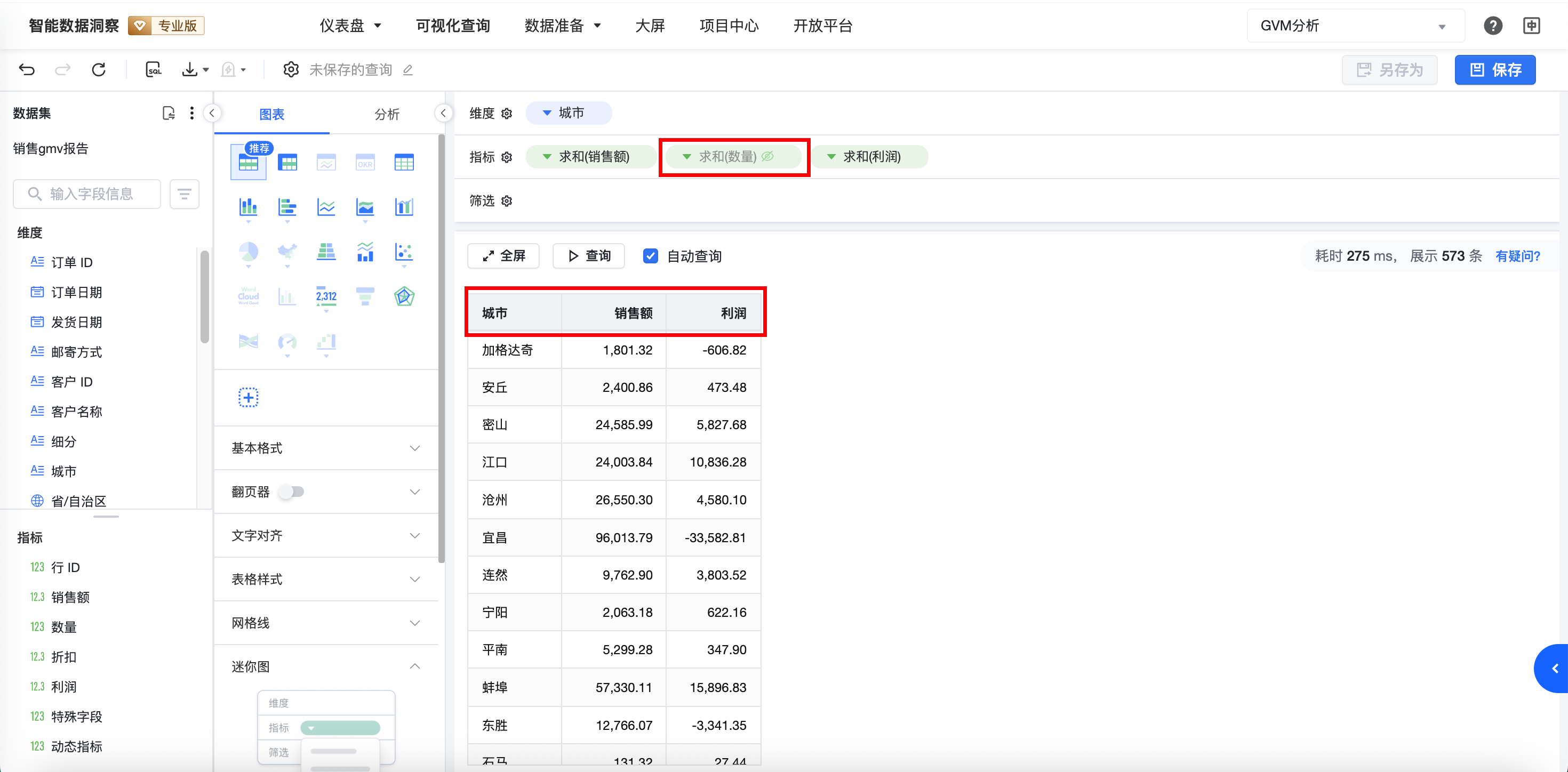Click the 有疑问? link
Screen dimensions: 1568x772
[1517, 256]
